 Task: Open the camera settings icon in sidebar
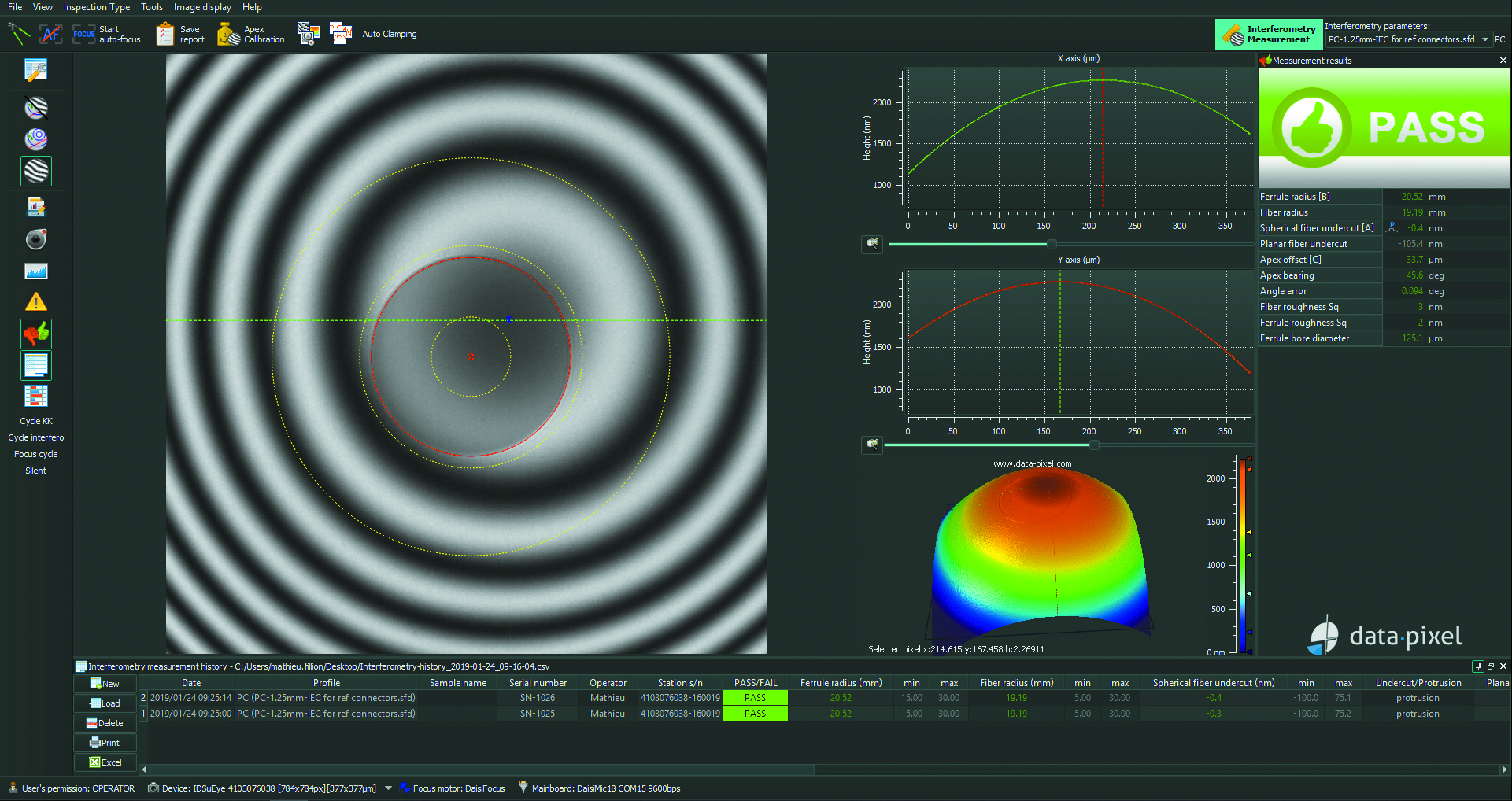click(x=36, y=238)
